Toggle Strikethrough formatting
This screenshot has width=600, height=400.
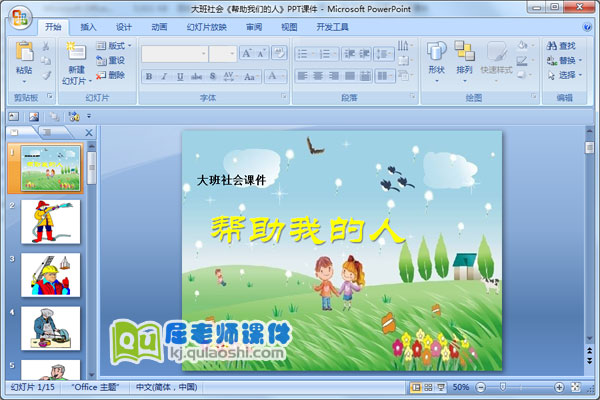click(x=196, y=76)
